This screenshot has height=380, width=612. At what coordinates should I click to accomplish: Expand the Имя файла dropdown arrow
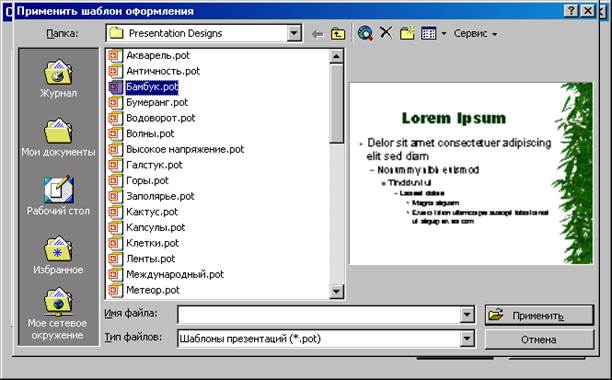(467, 315)
